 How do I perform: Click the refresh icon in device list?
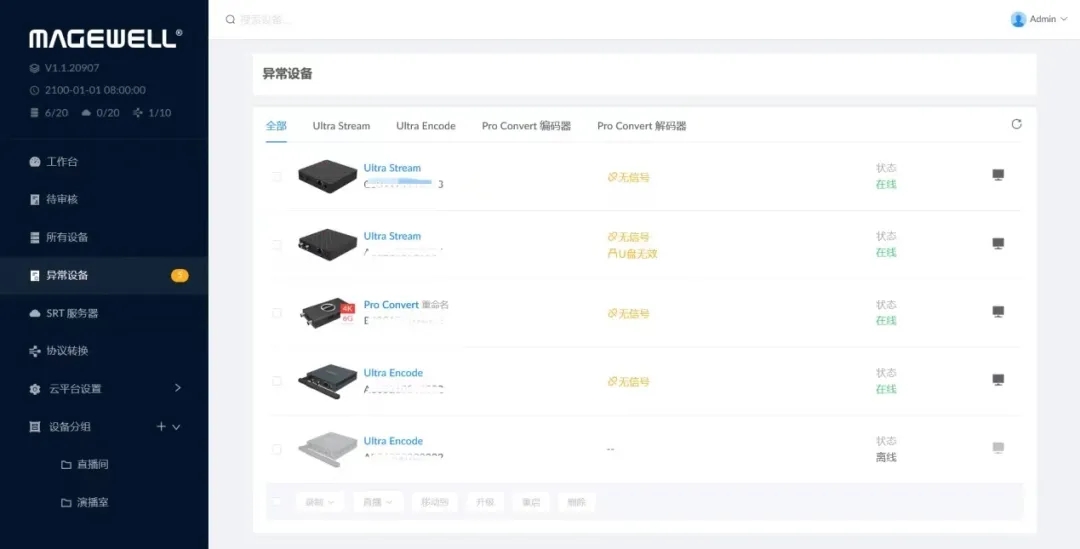tap(1016, 125)
